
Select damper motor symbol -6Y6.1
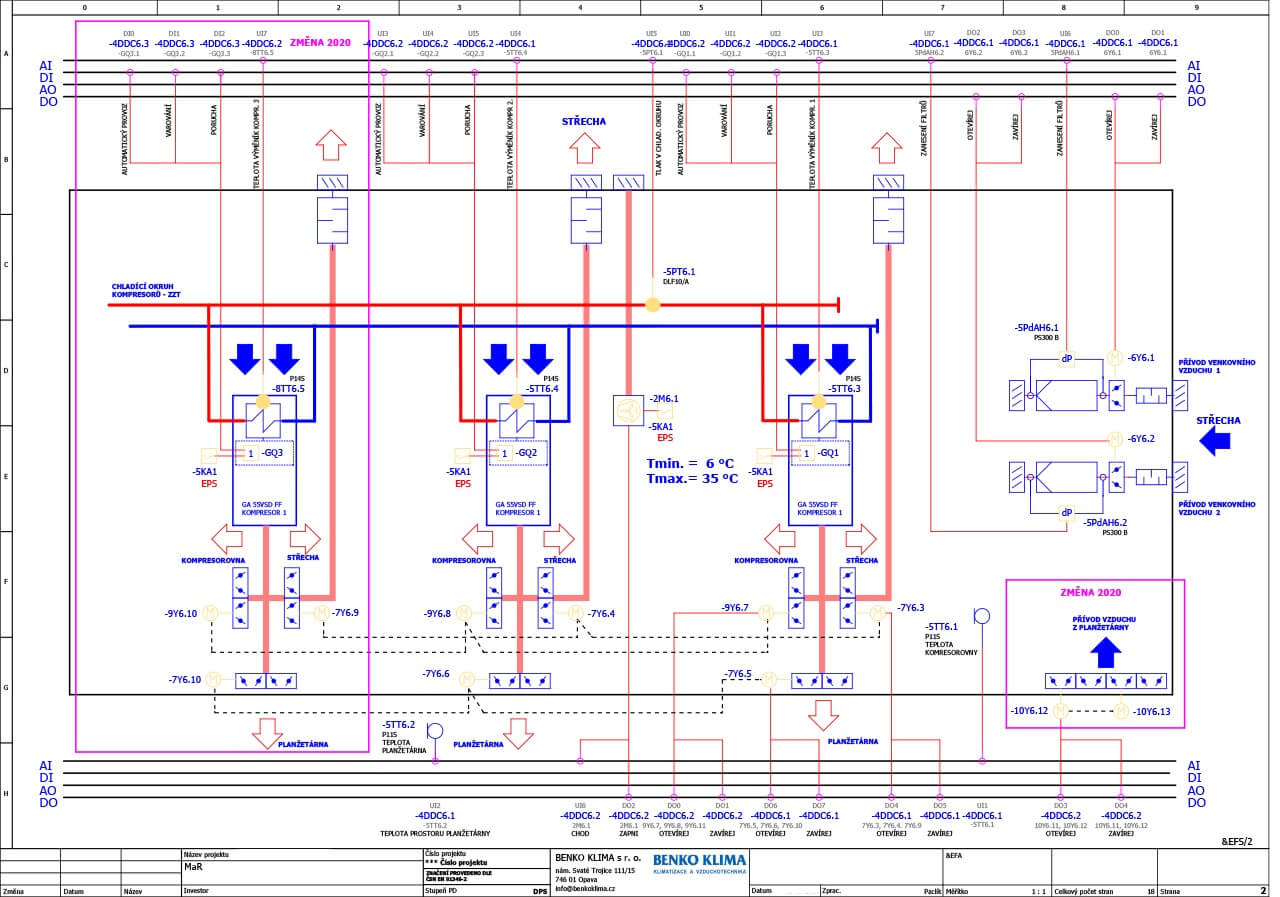point(1115,357)
